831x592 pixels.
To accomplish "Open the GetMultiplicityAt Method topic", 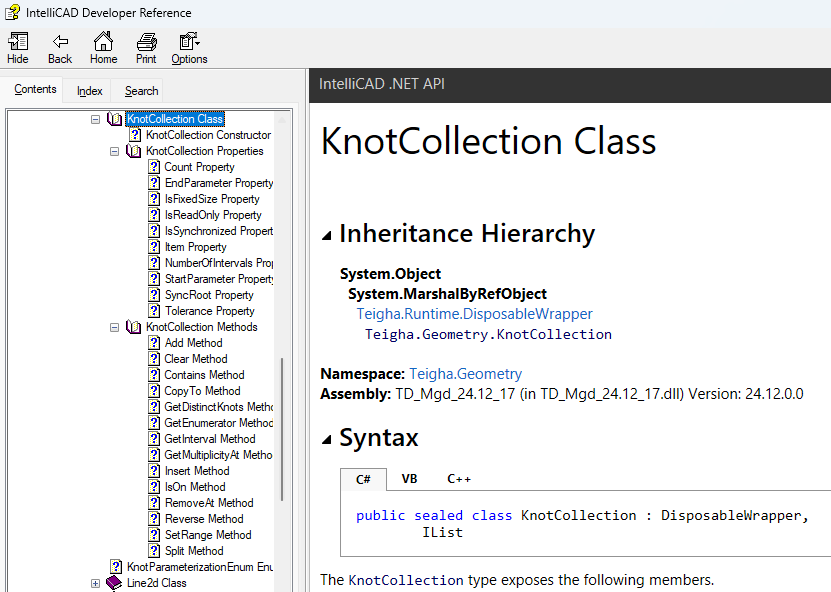I will (218, 455).
